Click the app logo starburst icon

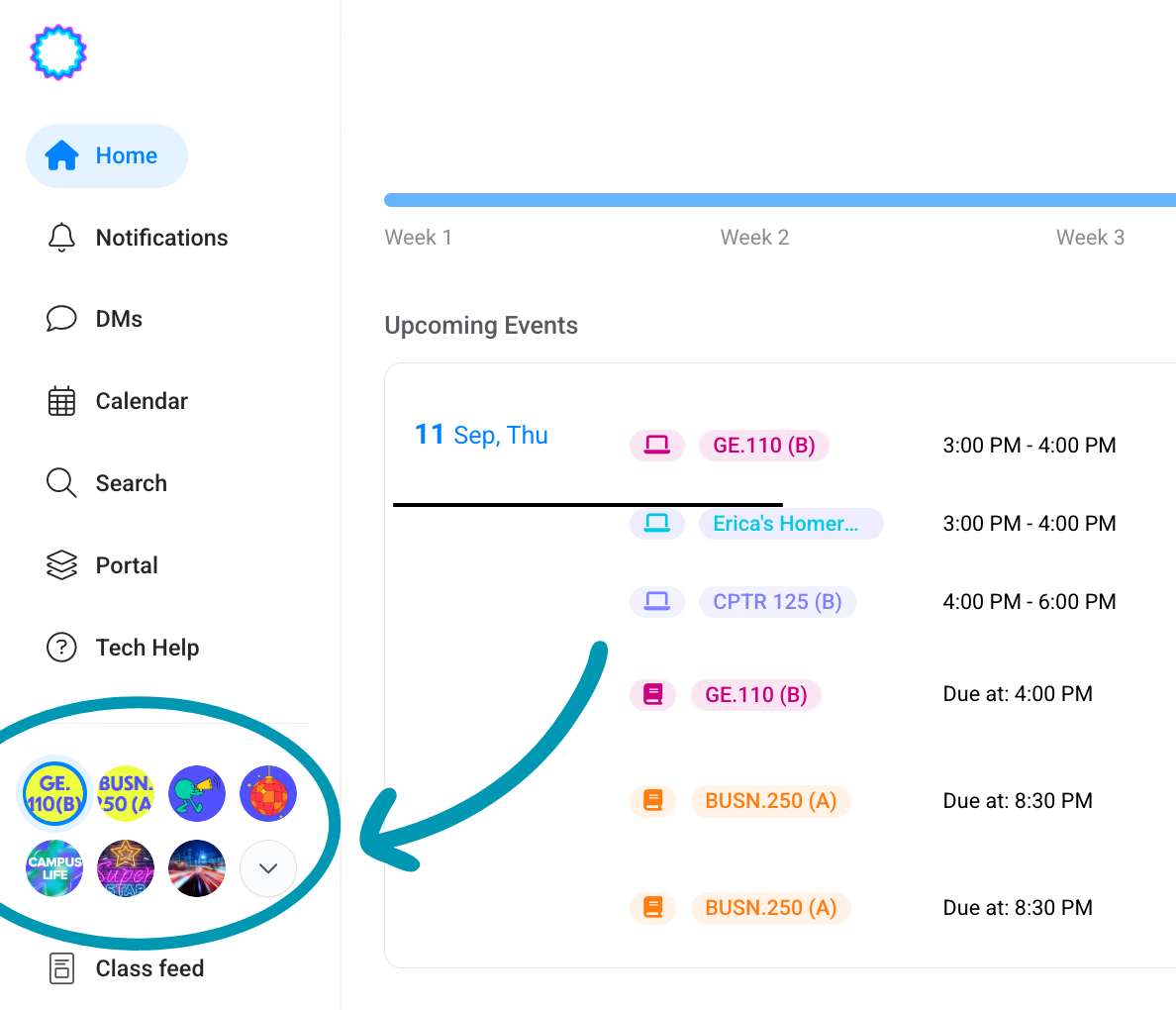[x=58, y=52]
